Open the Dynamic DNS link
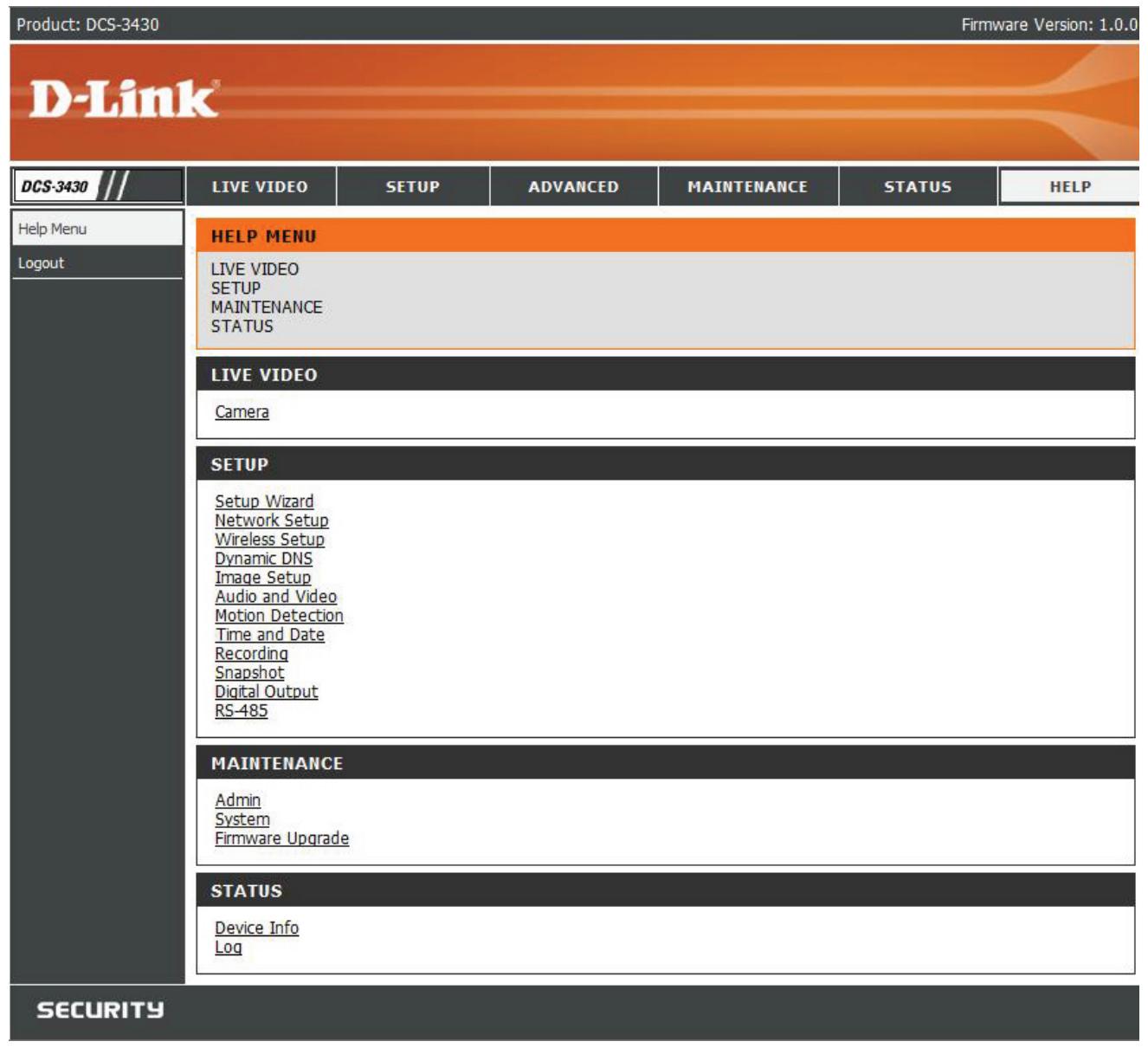This screenshot has width=1148, height=1048. 263,559
